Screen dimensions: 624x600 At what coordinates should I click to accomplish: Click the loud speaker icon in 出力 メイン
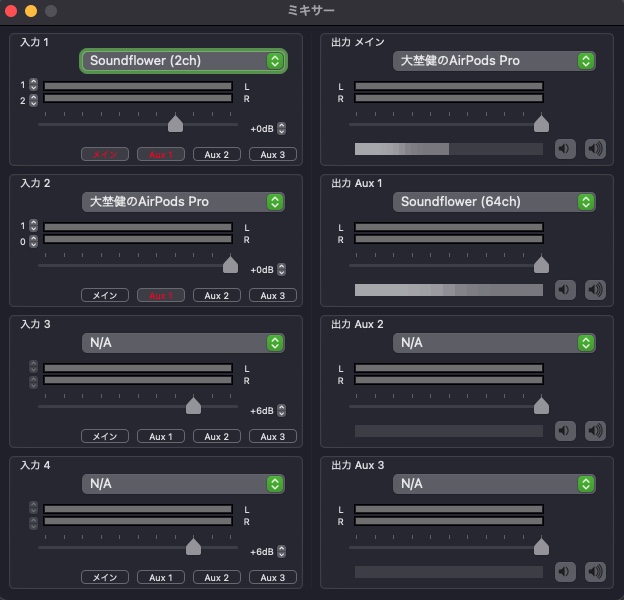[x=595, y=149]
